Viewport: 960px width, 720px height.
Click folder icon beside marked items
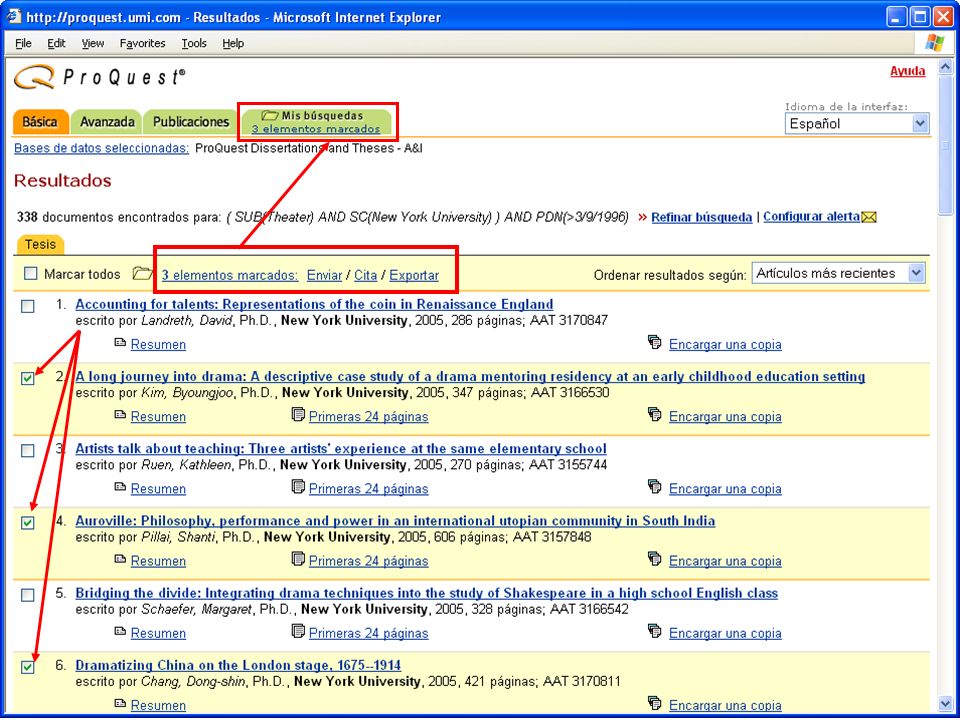point(143,274)
